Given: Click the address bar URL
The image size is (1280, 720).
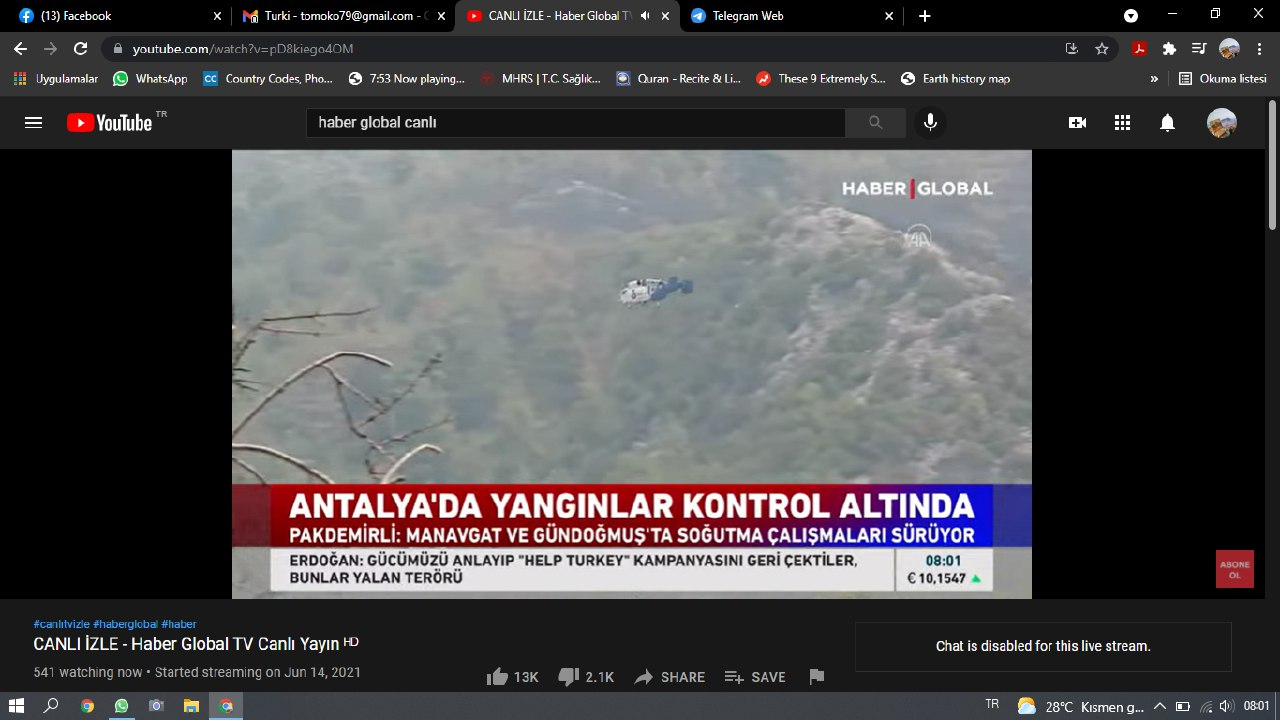Looking at the screenshot, I should click(243, 48).
